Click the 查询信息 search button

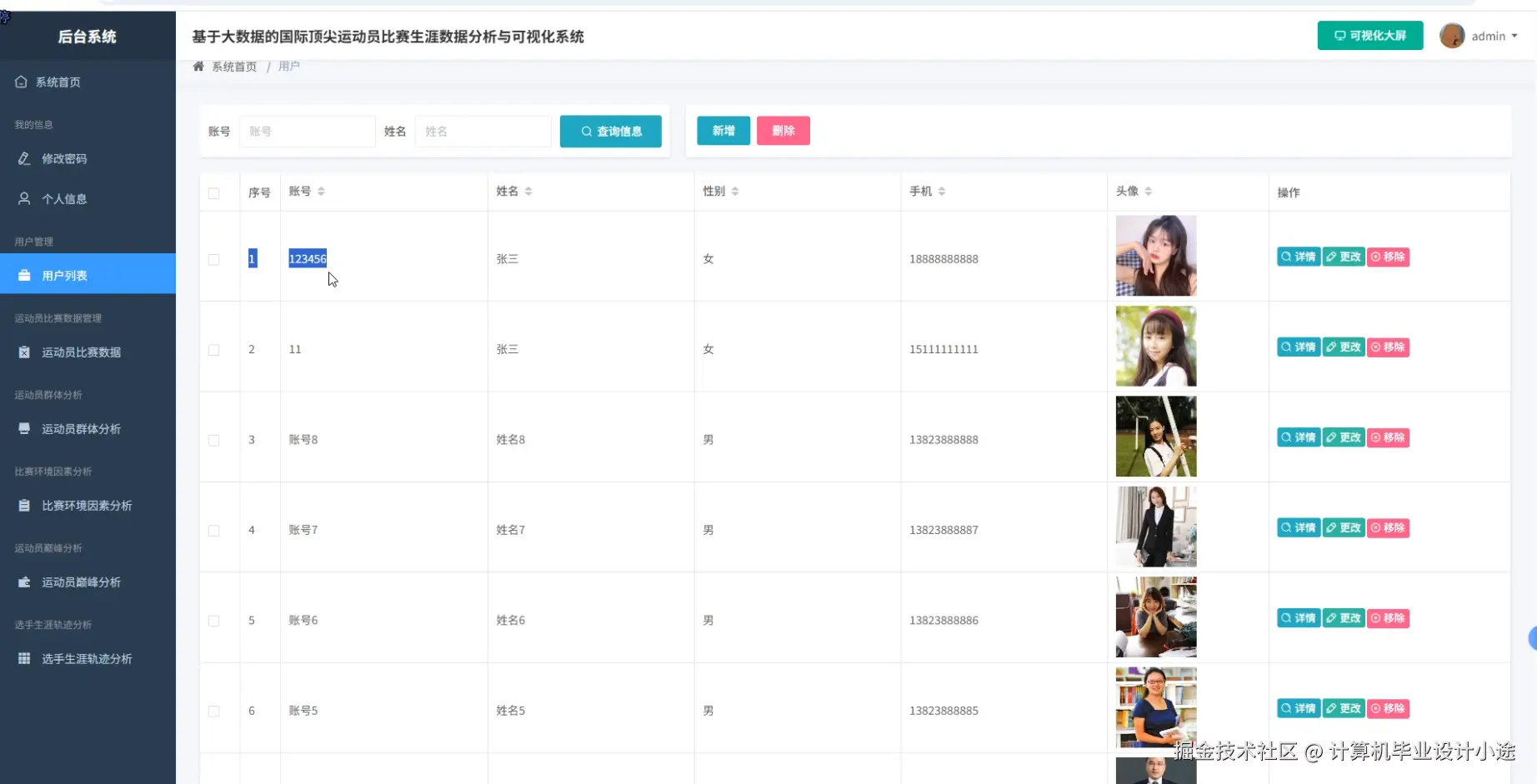(x=611, y=132)
